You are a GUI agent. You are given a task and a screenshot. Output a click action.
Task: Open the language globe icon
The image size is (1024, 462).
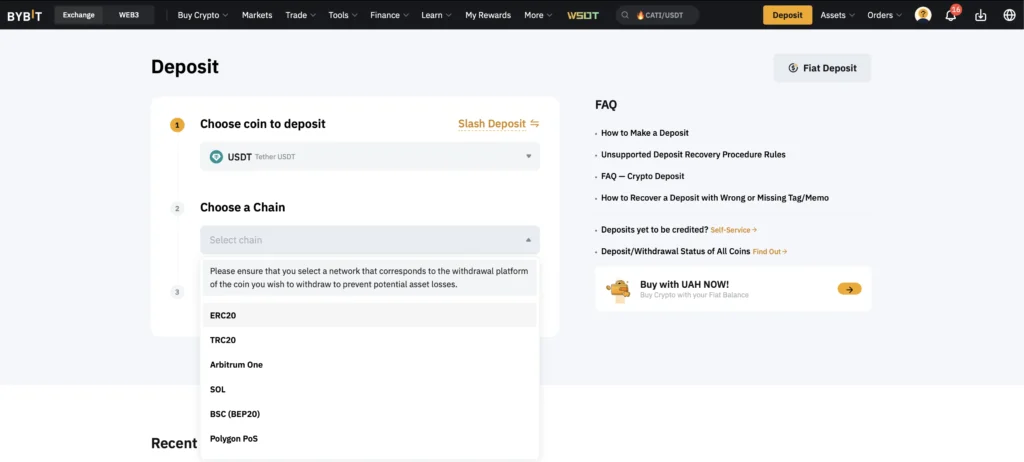pos(1009,15)
